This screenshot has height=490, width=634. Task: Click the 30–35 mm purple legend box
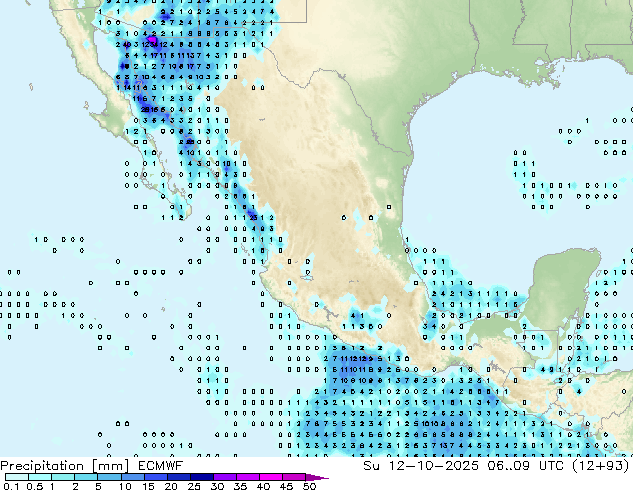225,477
